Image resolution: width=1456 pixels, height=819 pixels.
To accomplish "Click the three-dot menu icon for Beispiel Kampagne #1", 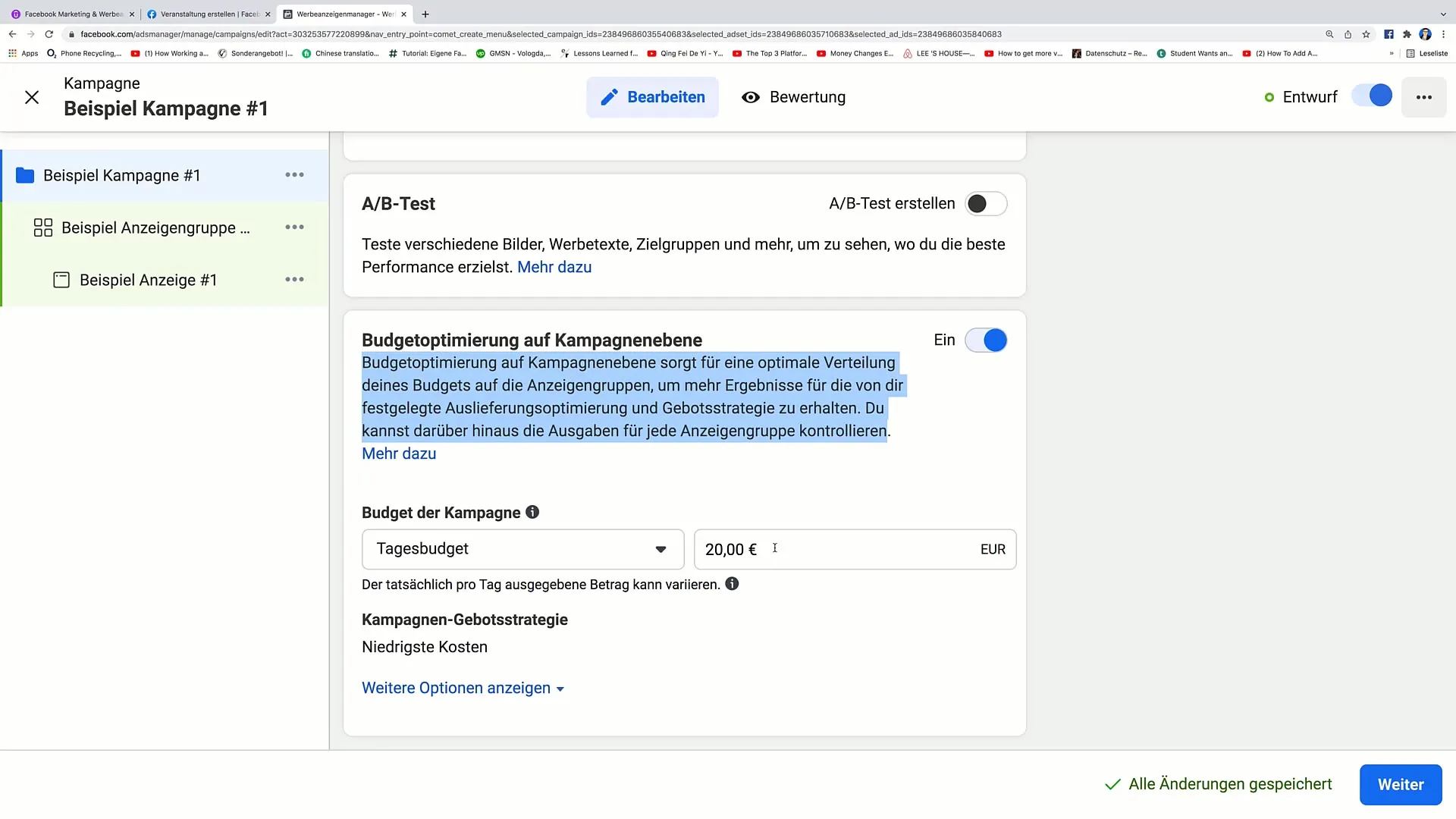I will click(x=295, y=175).
